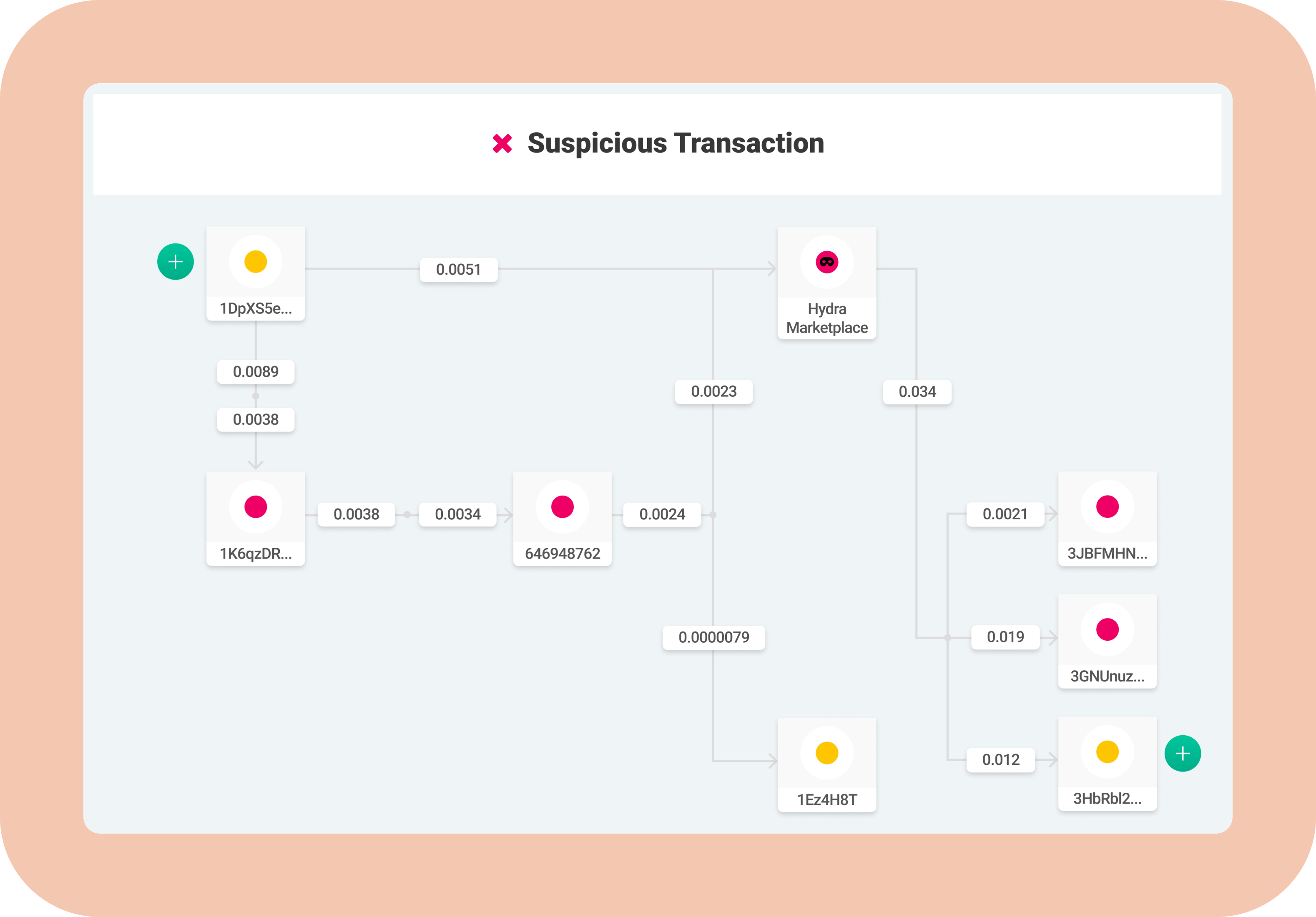This screenshot has width=1316, height=917.
Task: Click the pink dot on 3GNUnuz node
Action: click(1107, 629)
